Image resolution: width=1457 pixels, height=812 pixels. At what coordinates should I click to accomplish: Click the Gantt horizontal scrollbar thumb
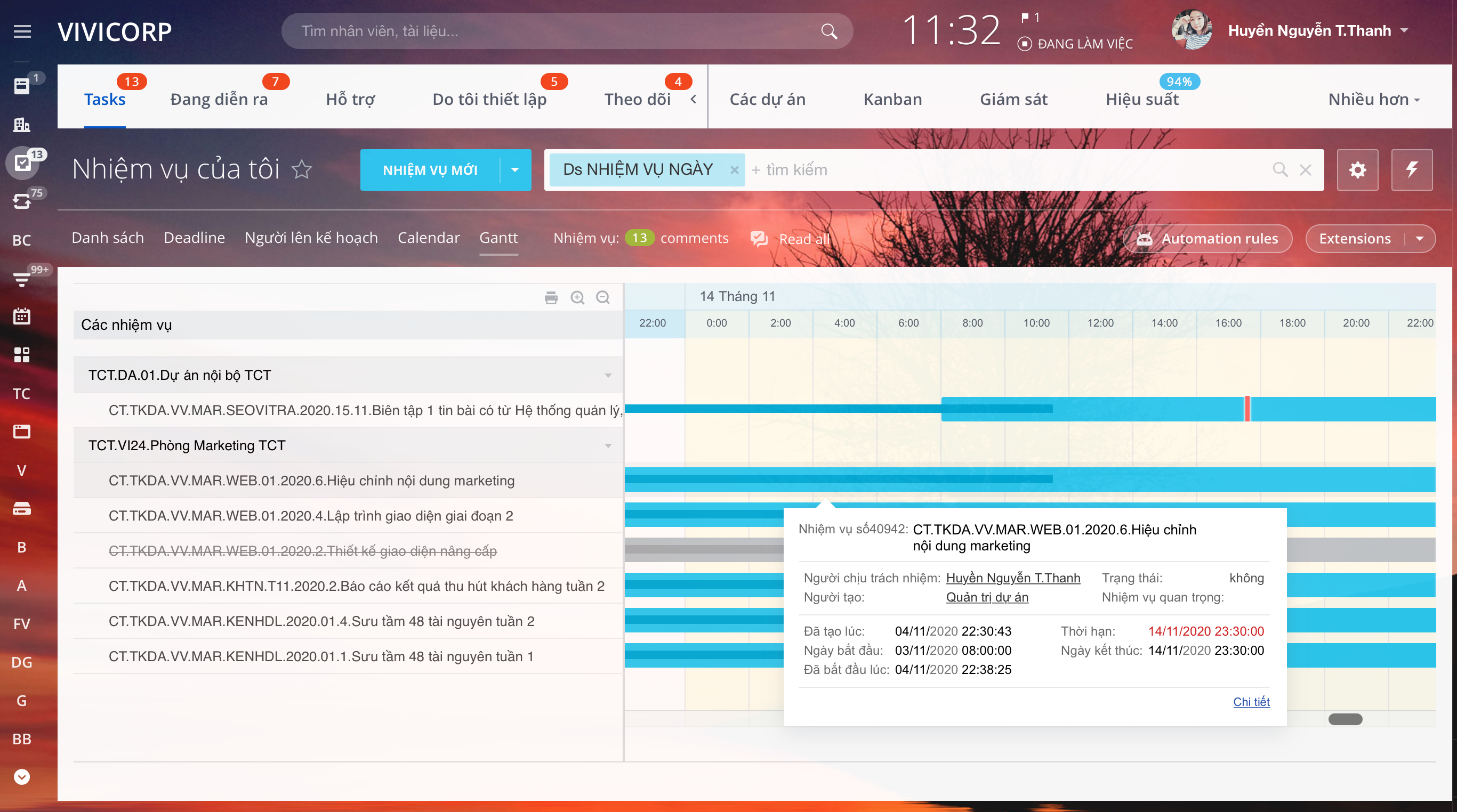pos(1345,719)
